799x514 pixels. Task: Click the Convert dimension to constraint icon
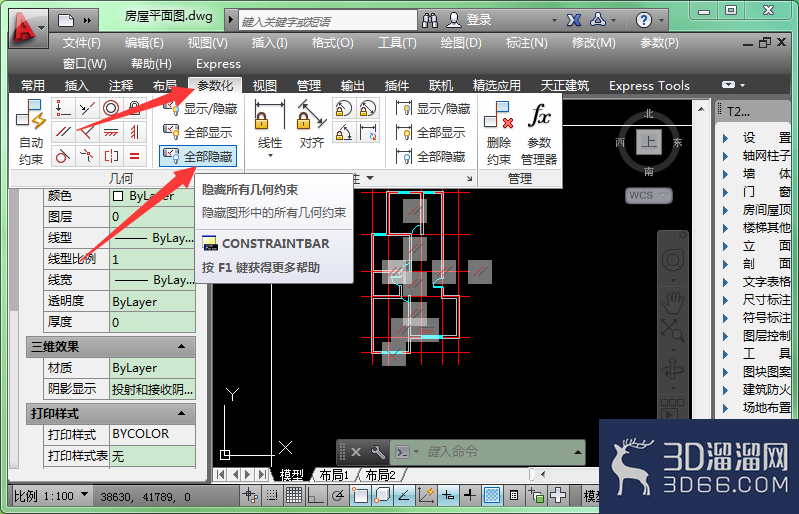tap(367, 132)
